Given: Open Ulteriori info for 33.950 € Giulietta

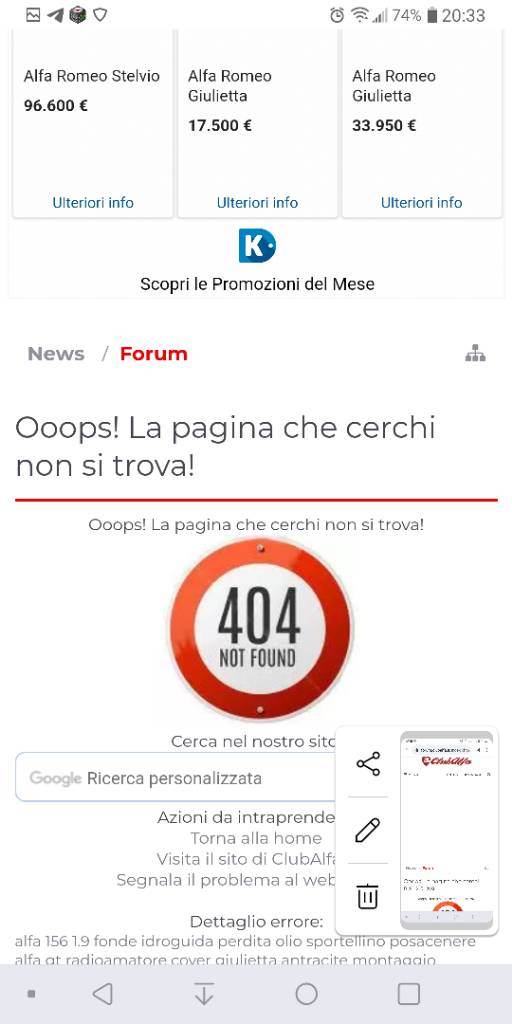Looking at the screenshot, I should (x=421, y=202).
